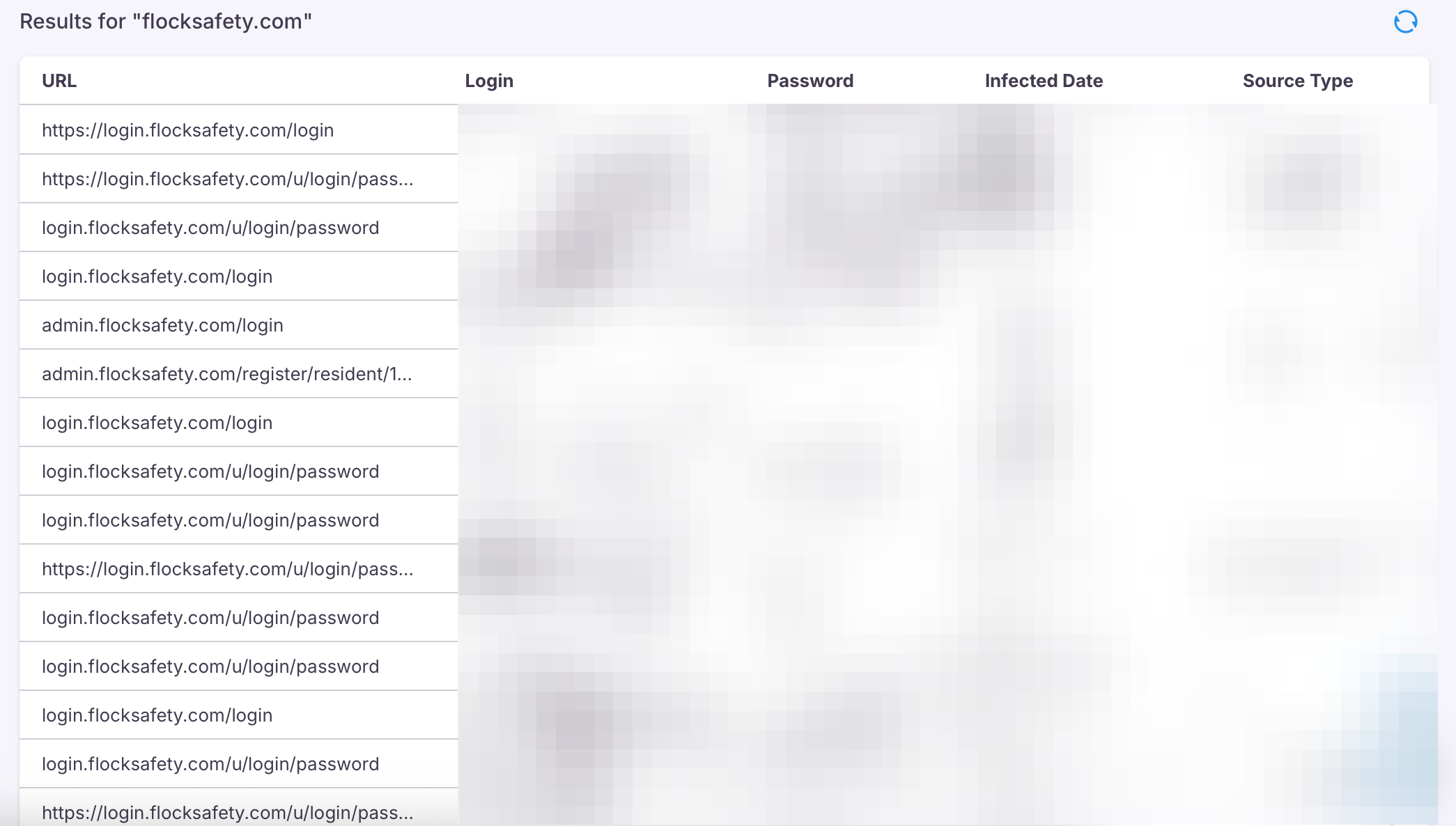Select the login.flocksafety.com/u/login/password entry
This screenshot has width=1456, height=826.
tap(210, 227)
